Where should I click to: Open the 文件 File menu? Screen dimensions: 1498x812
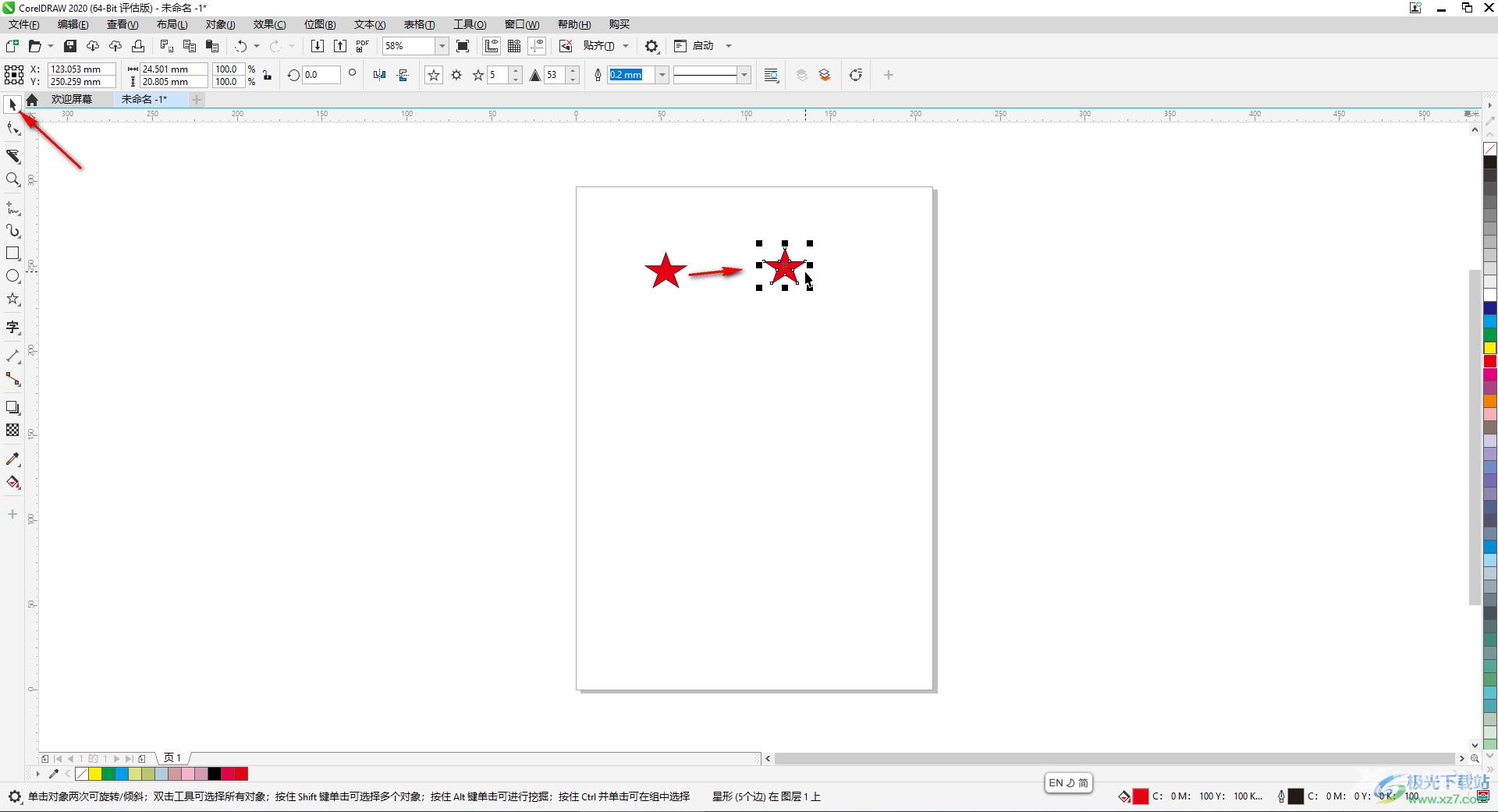click(x=24, y=24)
